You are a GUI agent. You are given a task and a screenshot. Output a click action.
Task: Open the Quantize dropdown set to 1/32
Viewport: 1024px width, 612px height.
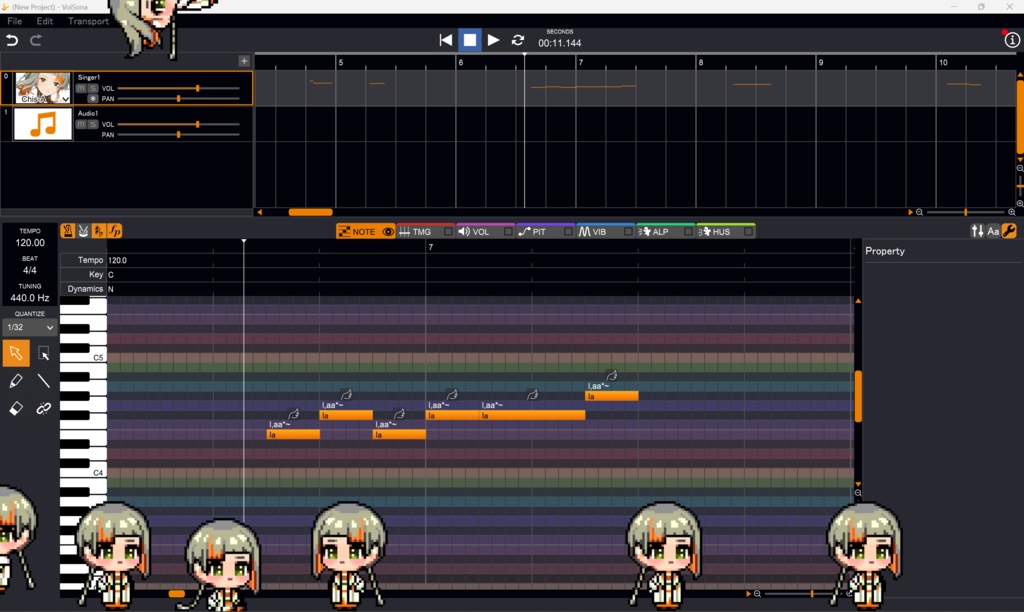(x=28, y=327)
